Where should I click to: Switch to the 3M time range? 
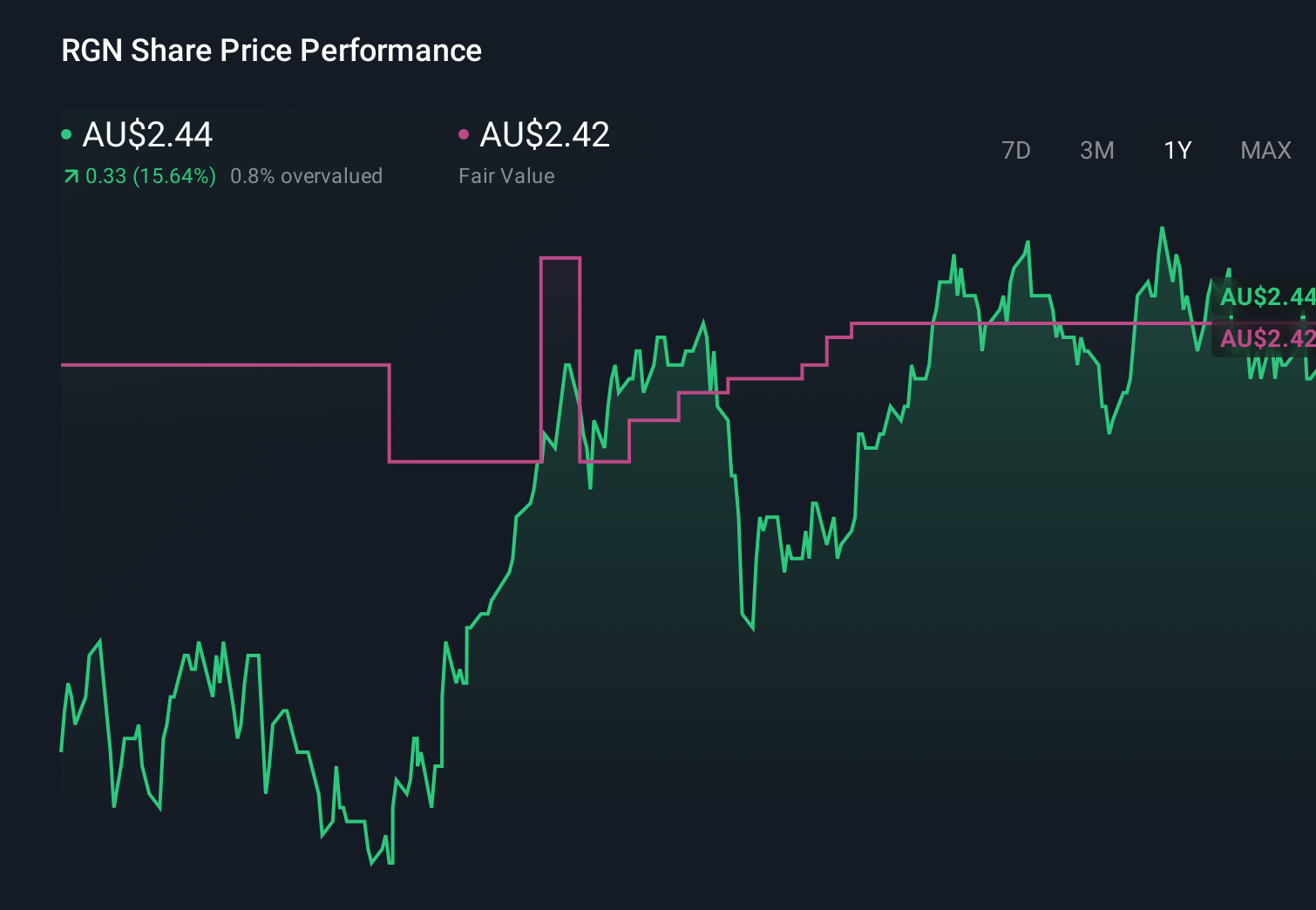coord(1096,150)
